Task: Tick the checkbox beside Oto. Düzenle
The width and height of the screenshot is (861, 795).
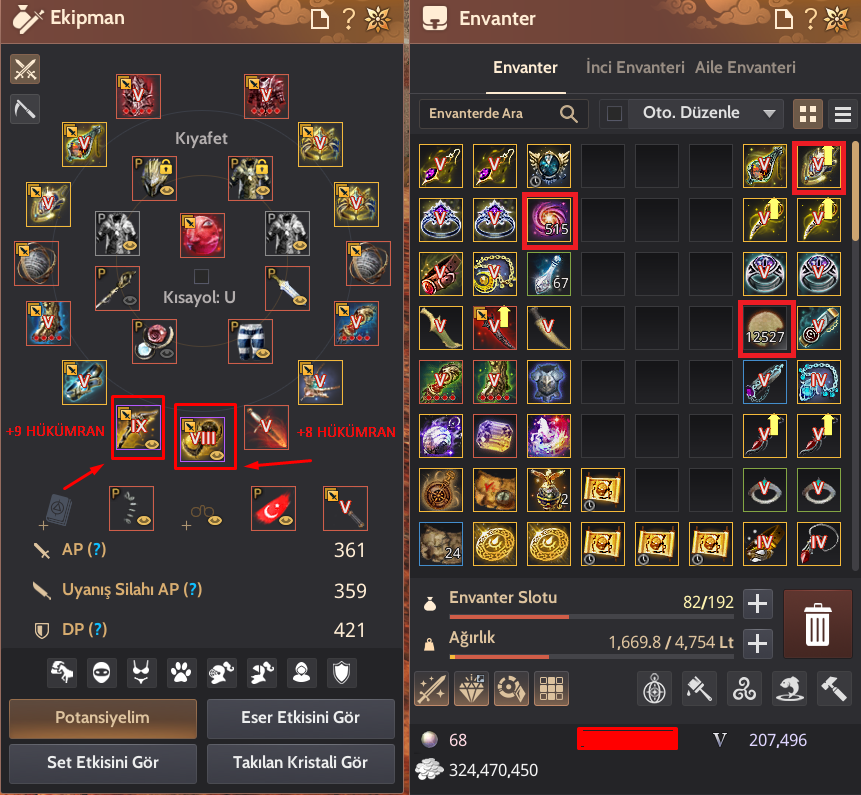Action: tap(614, 114)
